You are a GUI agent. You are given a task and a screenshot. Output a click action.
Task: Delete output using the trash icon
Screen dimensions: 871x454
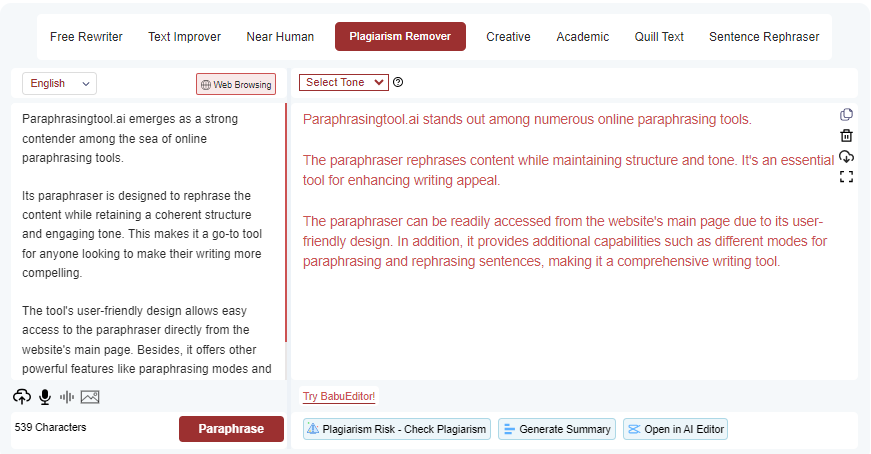pyautogui.click(x=846, y=135)
